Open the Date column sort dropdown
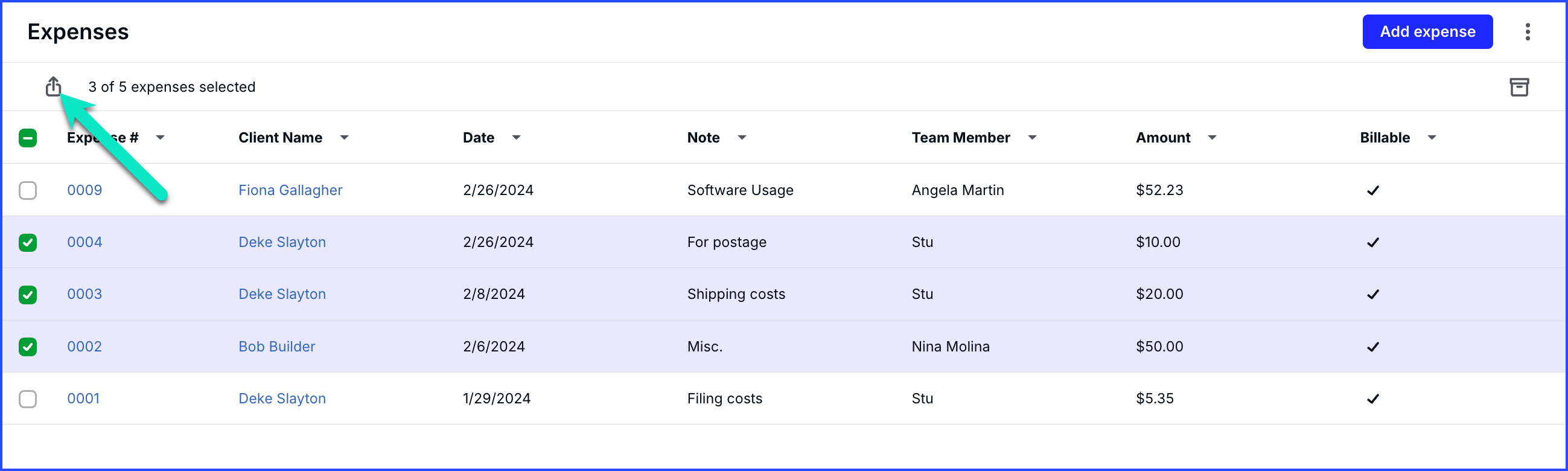The image size is (1568, 471). [x=516, y=138]
